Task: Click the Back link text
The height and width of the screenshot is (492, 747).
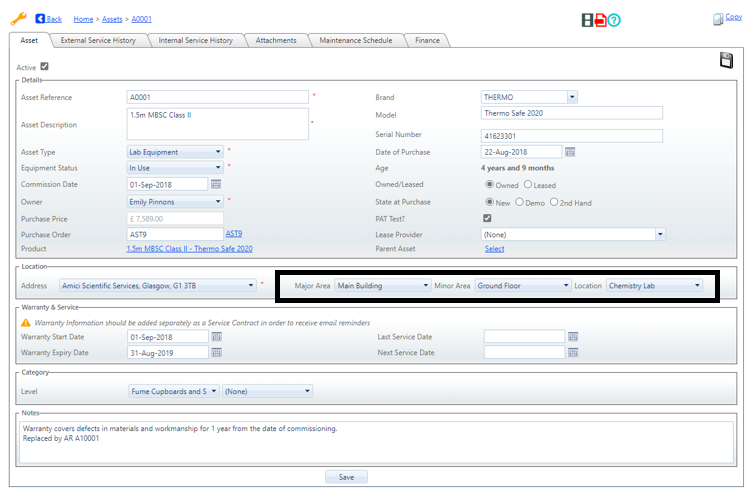Action: point(54,19)
